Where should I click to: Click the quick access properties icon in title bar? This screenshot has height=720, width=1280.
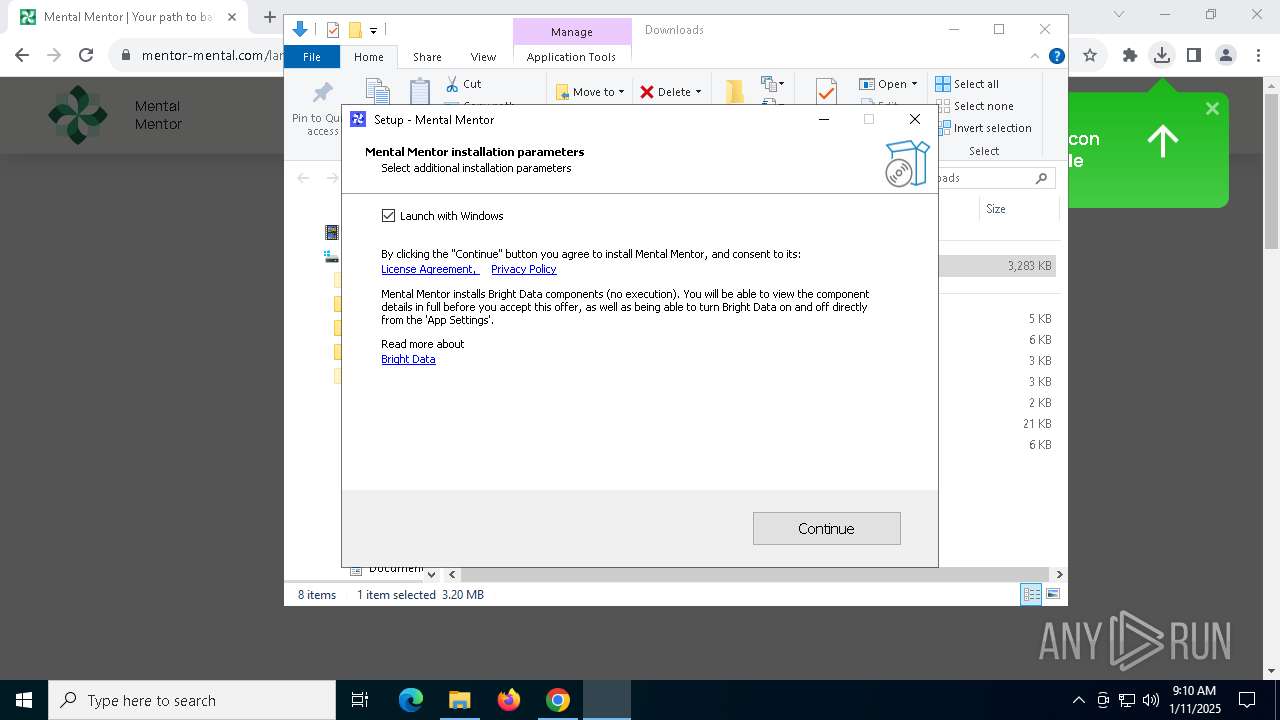pos(333,30)
